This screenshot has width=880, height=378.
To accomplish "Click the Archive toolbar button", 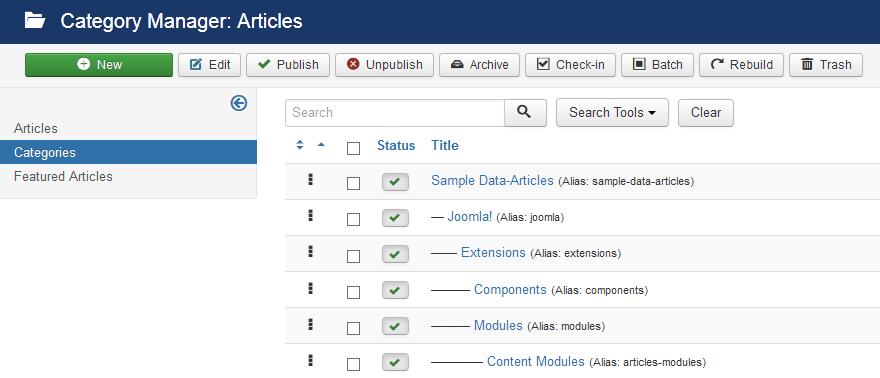I will (479, 65).
